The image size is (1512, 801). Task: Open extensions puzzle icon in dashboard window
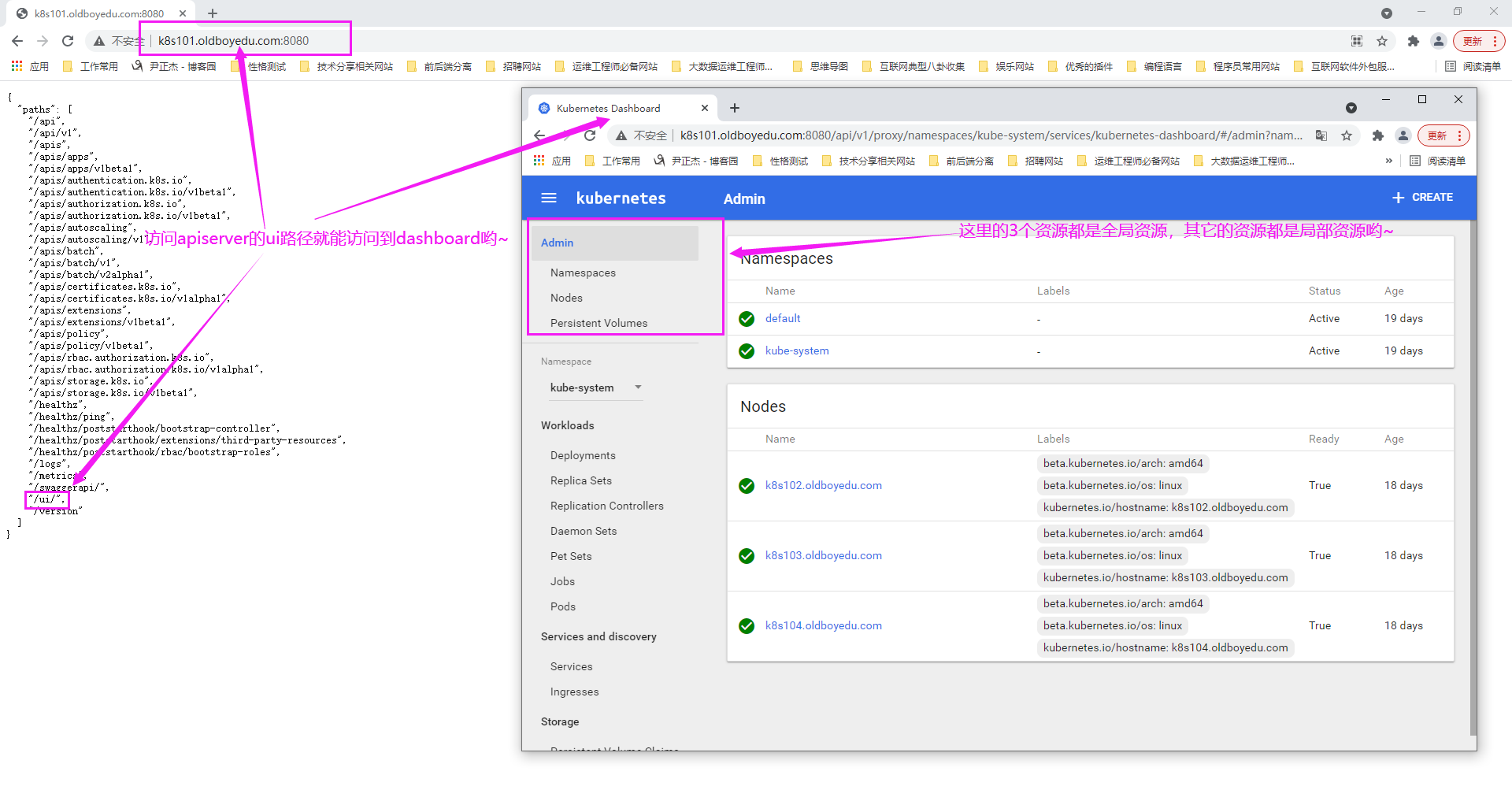pos(1377,135)
